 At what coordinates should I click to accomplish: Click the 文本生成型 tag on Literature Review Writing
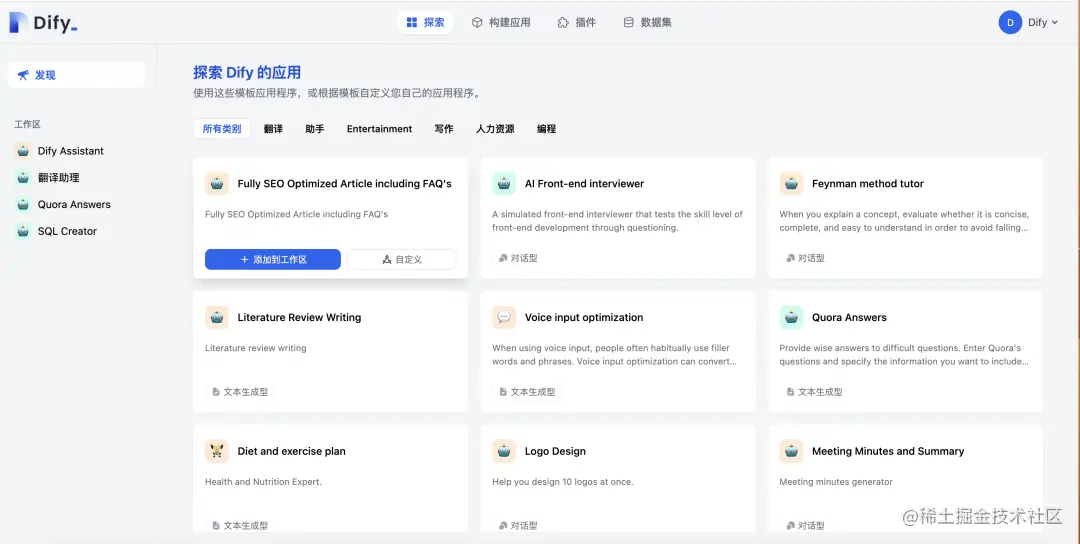pos(240,392)
